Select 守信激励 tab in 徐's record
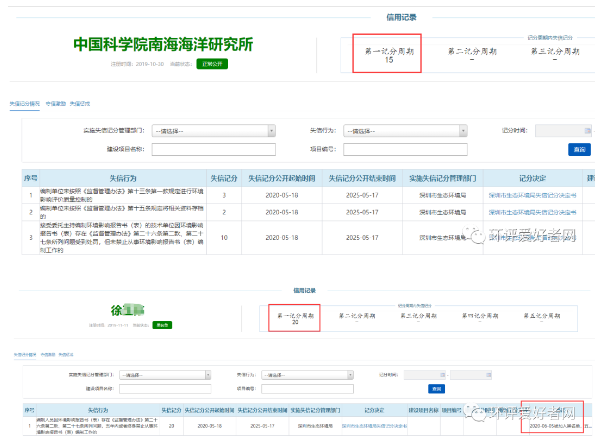Screen dimensions: 607x448 coord(48,355)
